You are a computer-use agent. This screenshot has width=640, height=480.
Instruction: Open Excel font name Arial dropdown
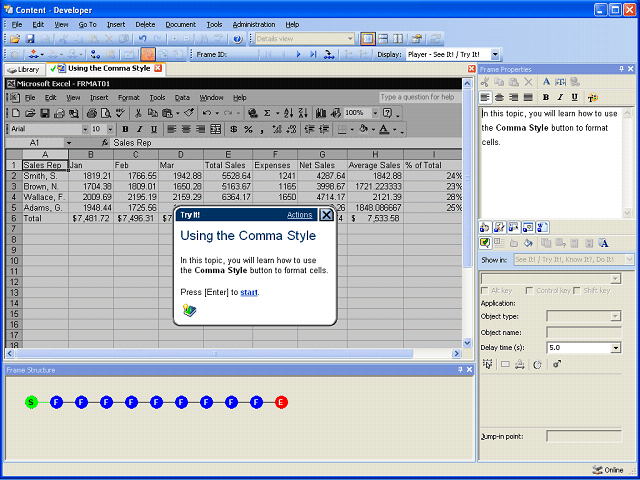pyautogui.click(x=85, y=129)
